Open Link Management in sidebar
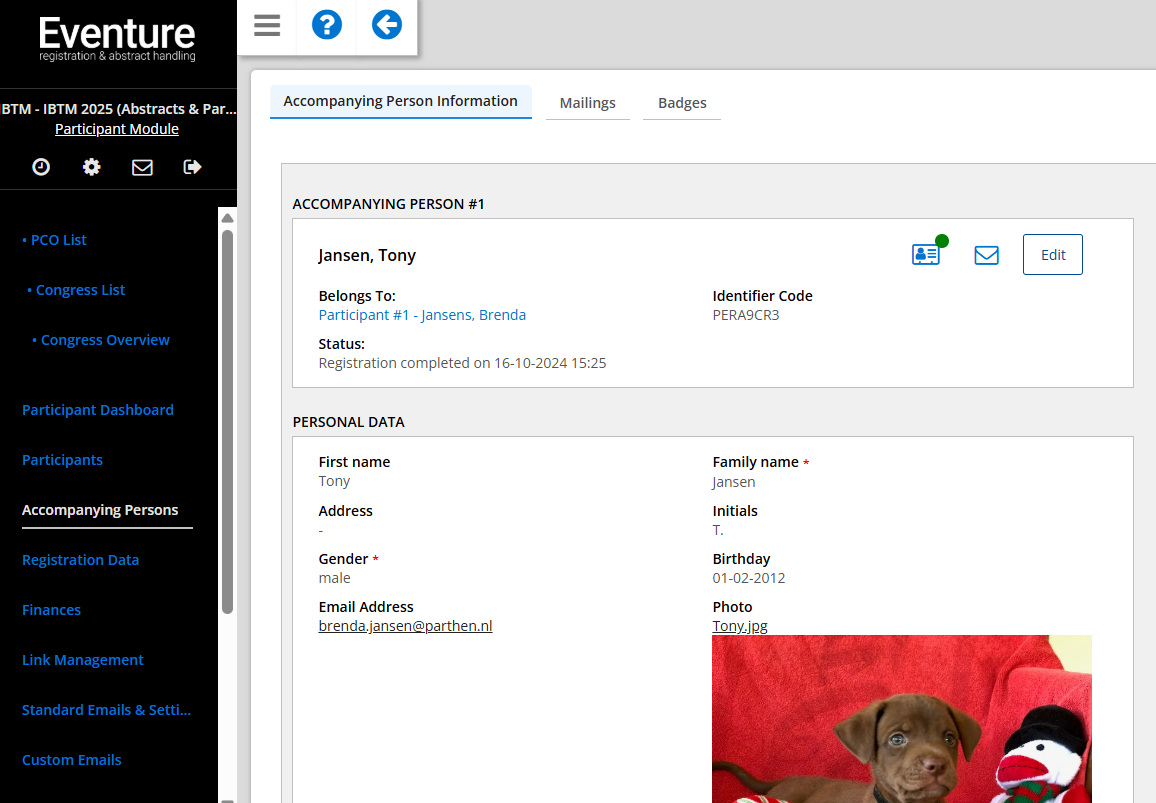1156x803 pixels. click(83, 660)
